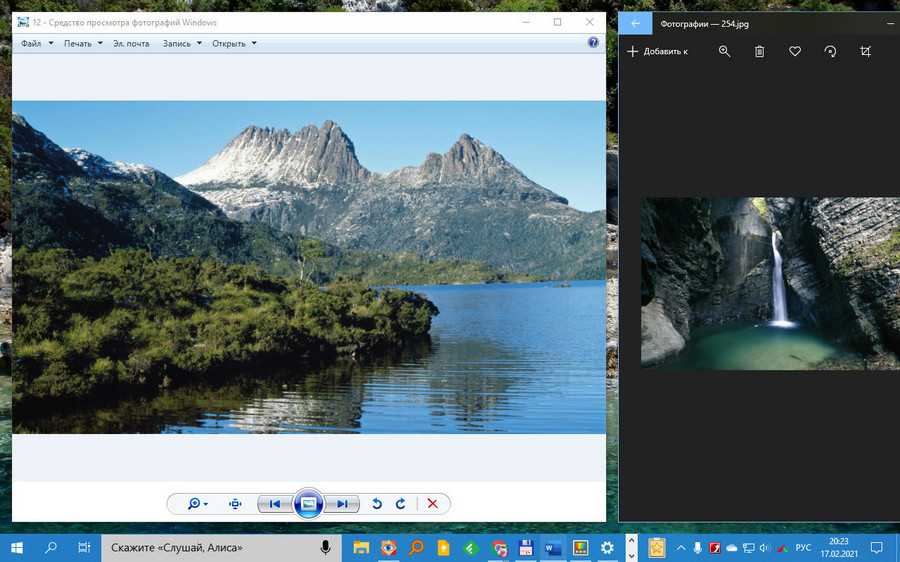Click the Добавить к button in Photos
Viewport: 900px width, 562px height.
coord(657,51)
